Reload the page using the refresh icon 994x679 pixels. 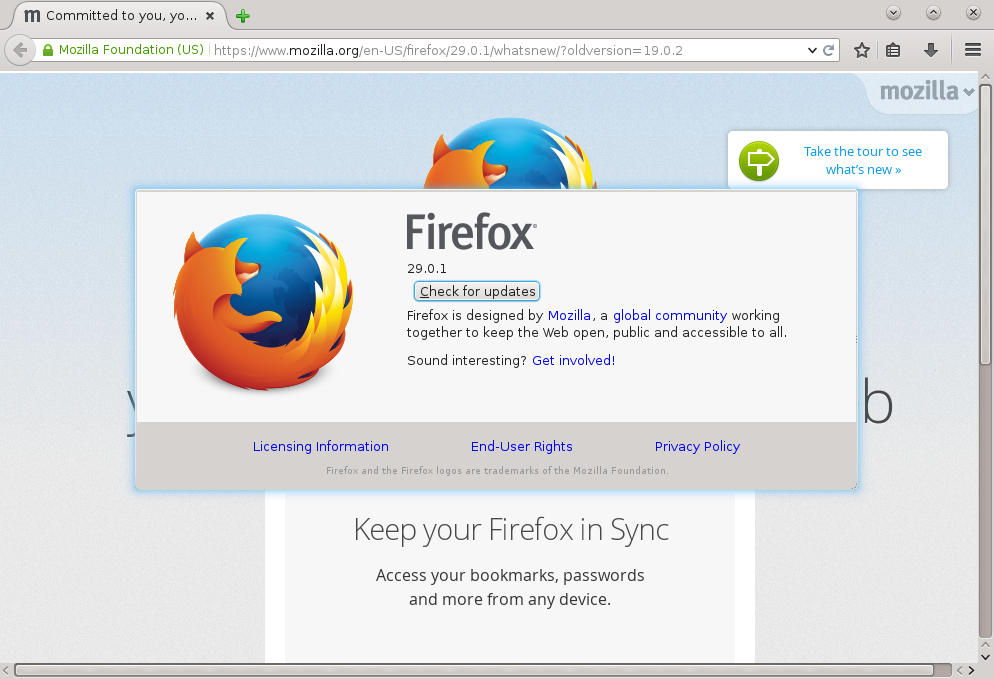[x=829, y=50]
